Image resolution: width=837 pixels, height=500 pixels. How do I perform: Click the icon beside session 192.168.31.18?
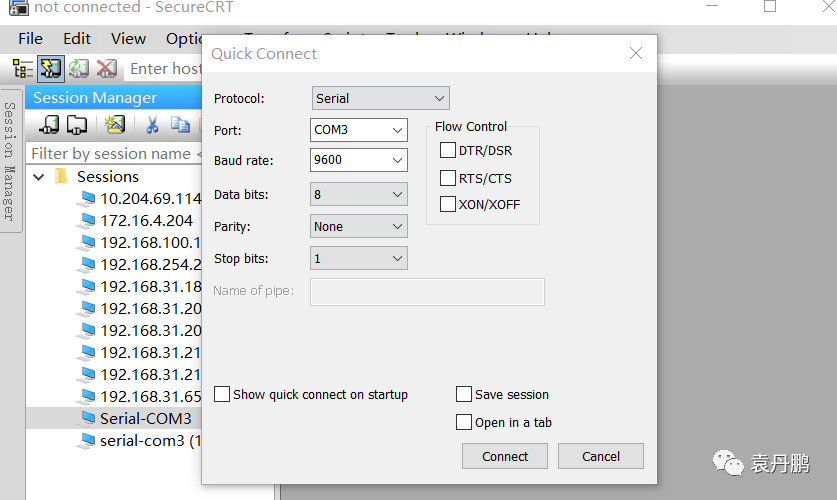(86, 287)
